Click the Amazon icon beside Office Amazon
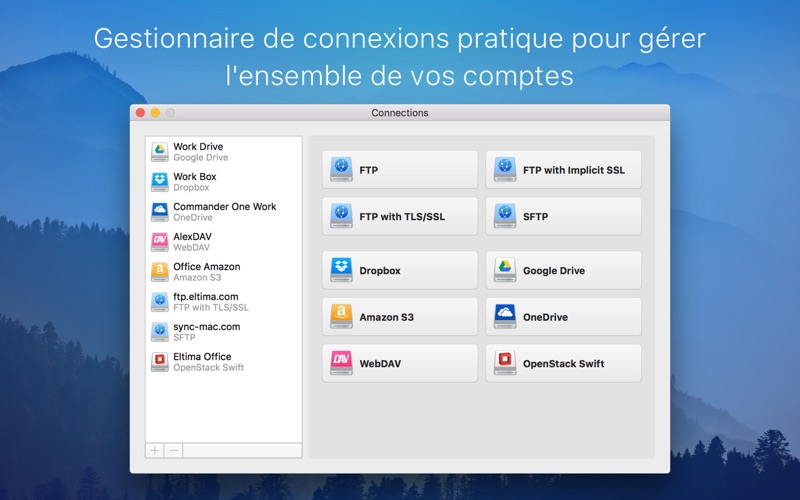Viewport: 800px width, 500px height. coord(160,272)
